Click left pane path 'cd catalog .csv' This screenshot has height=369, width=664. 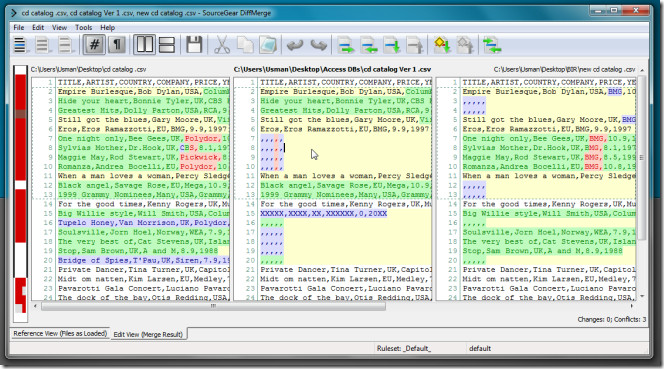(x=88, y=69)
